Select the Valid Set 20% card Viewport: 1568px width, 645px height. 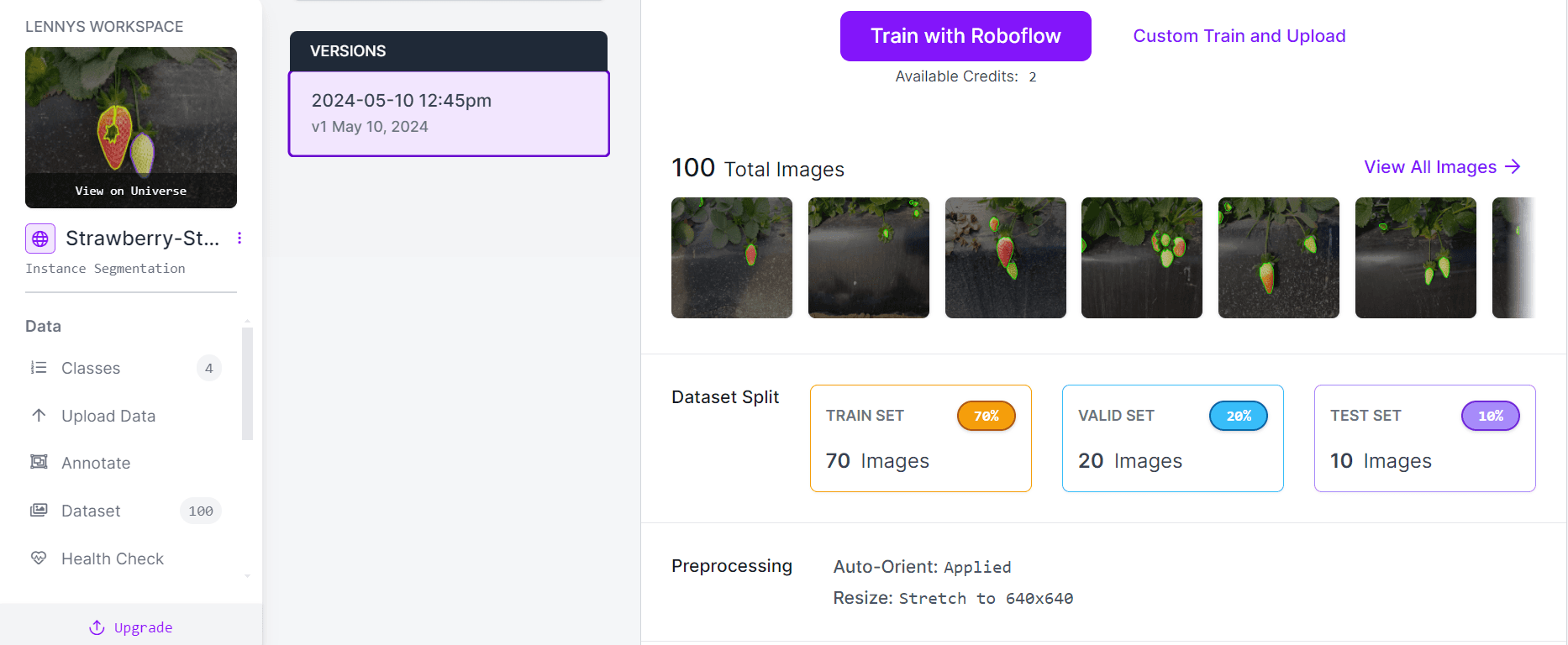point(1173,438)
